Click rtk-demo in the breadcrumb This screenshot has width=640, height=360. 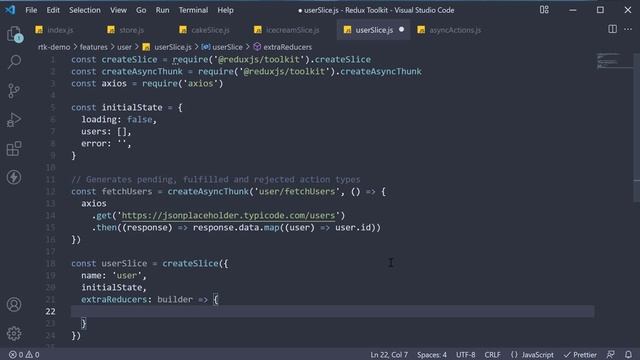(54, 47)
